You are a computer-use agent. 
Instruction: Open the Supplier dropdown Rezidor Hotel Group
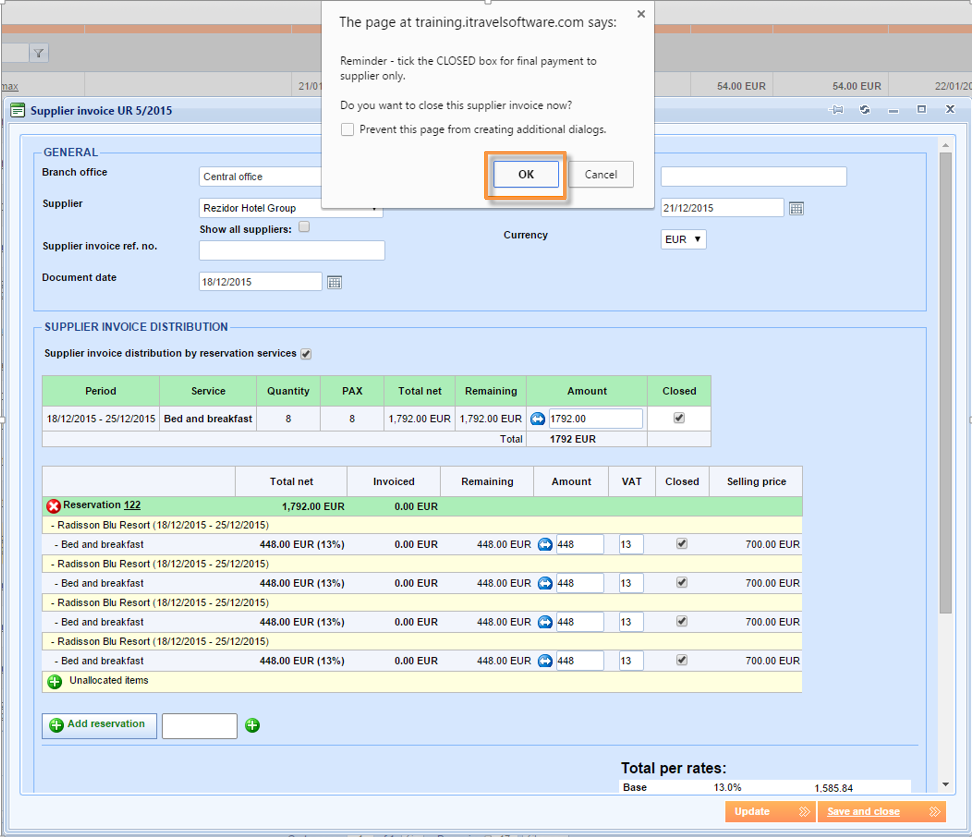(x=291, y=208)
